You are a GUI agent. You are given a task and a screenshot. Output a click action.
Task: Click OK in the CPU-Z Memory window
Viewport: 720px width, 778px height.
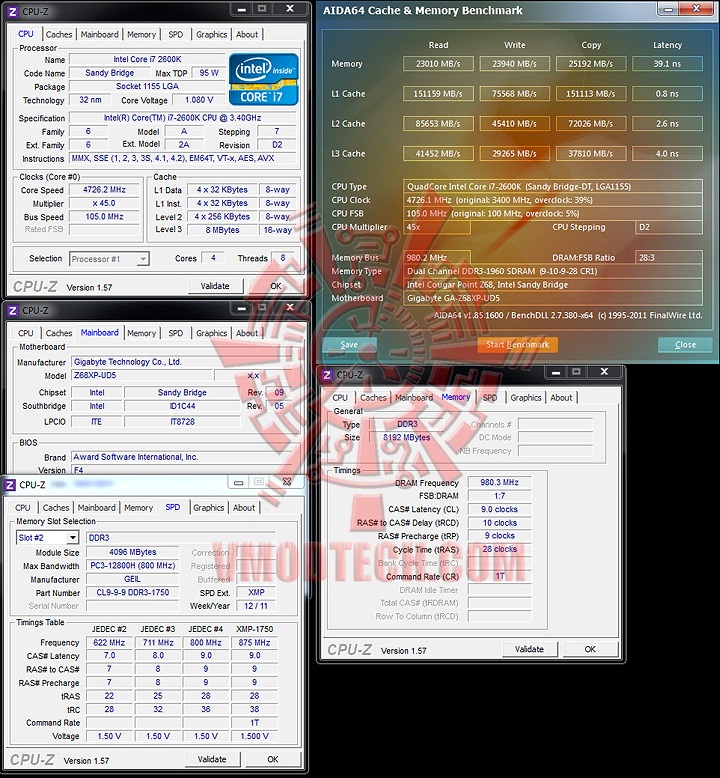[x=590, y=649]
